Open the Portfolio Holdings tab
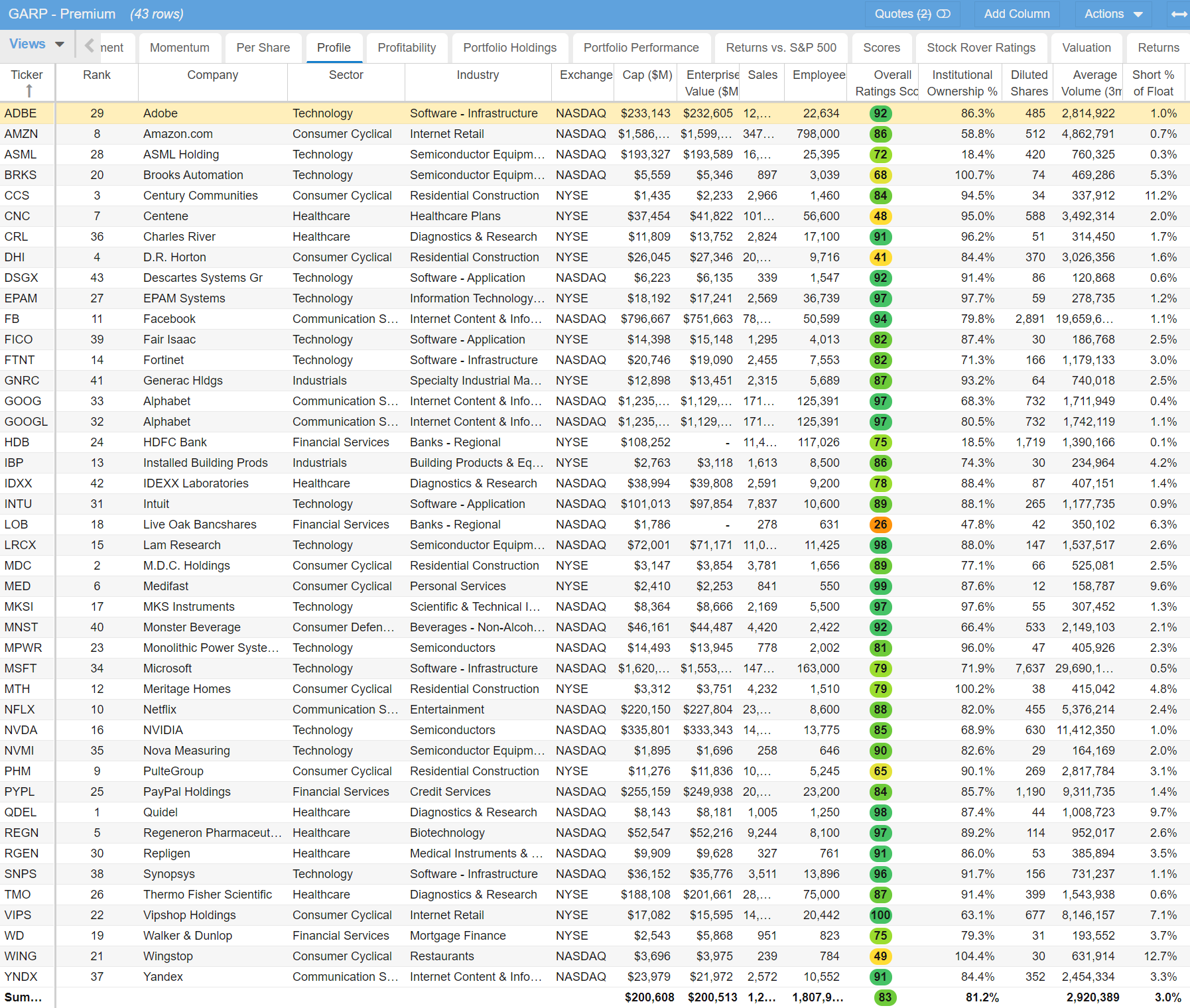This screenshot has width=1190, height=1008. [509, 48]
